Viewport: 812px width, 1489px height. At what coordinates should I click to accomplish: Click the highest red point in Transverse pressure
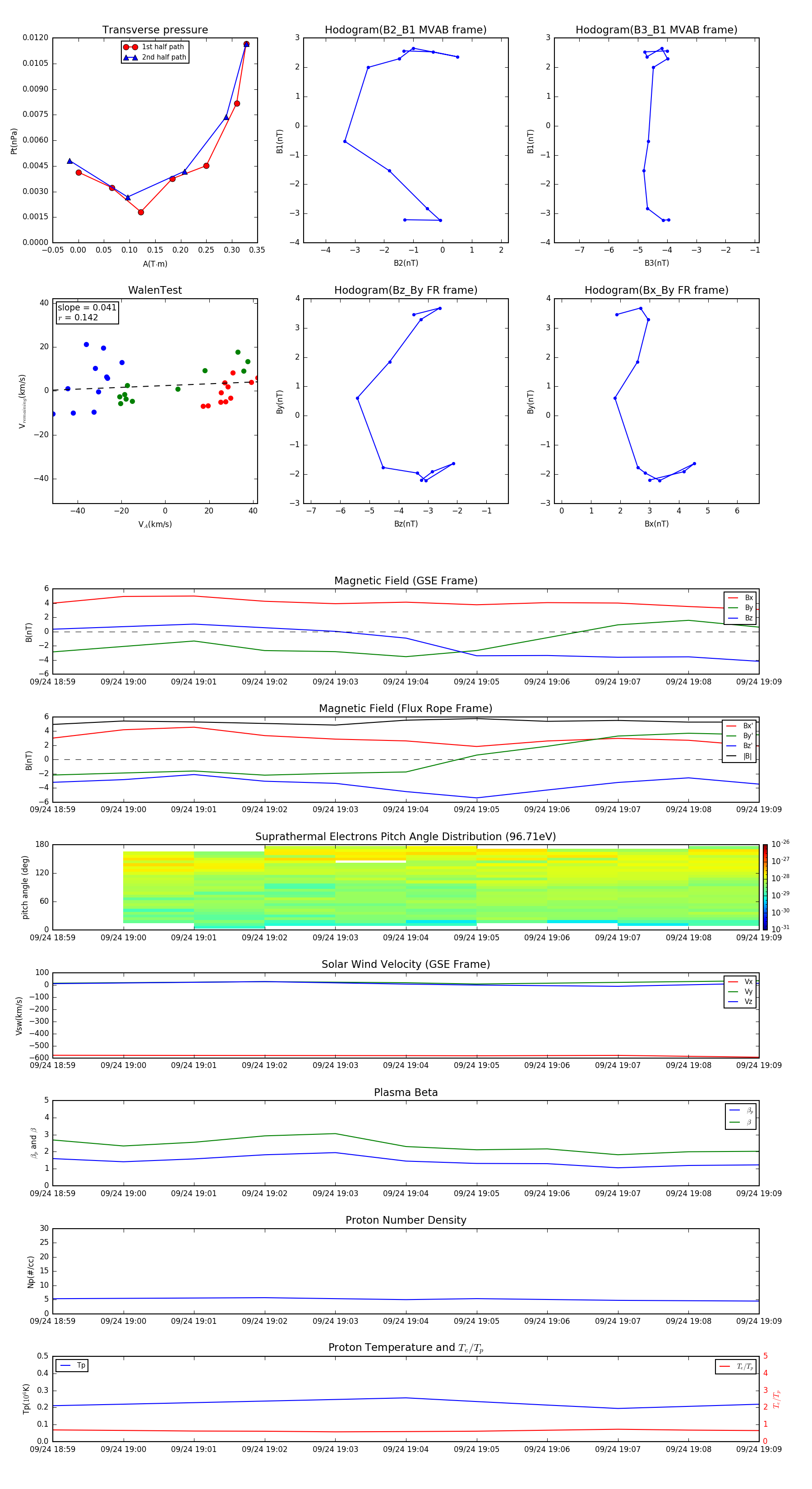coord(246,44)
